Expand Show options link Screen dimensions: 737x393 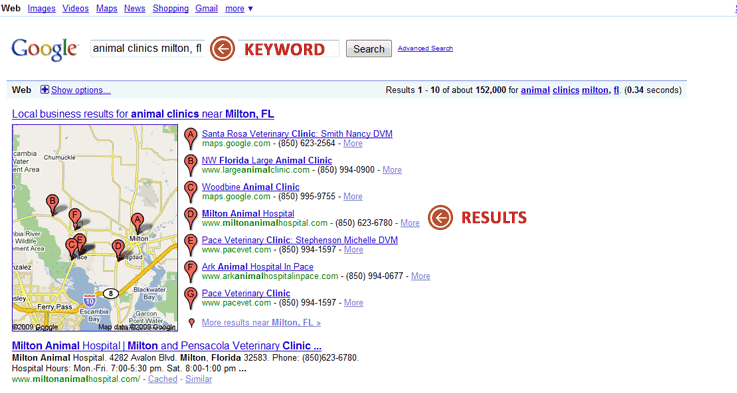[x=81, y=90]
